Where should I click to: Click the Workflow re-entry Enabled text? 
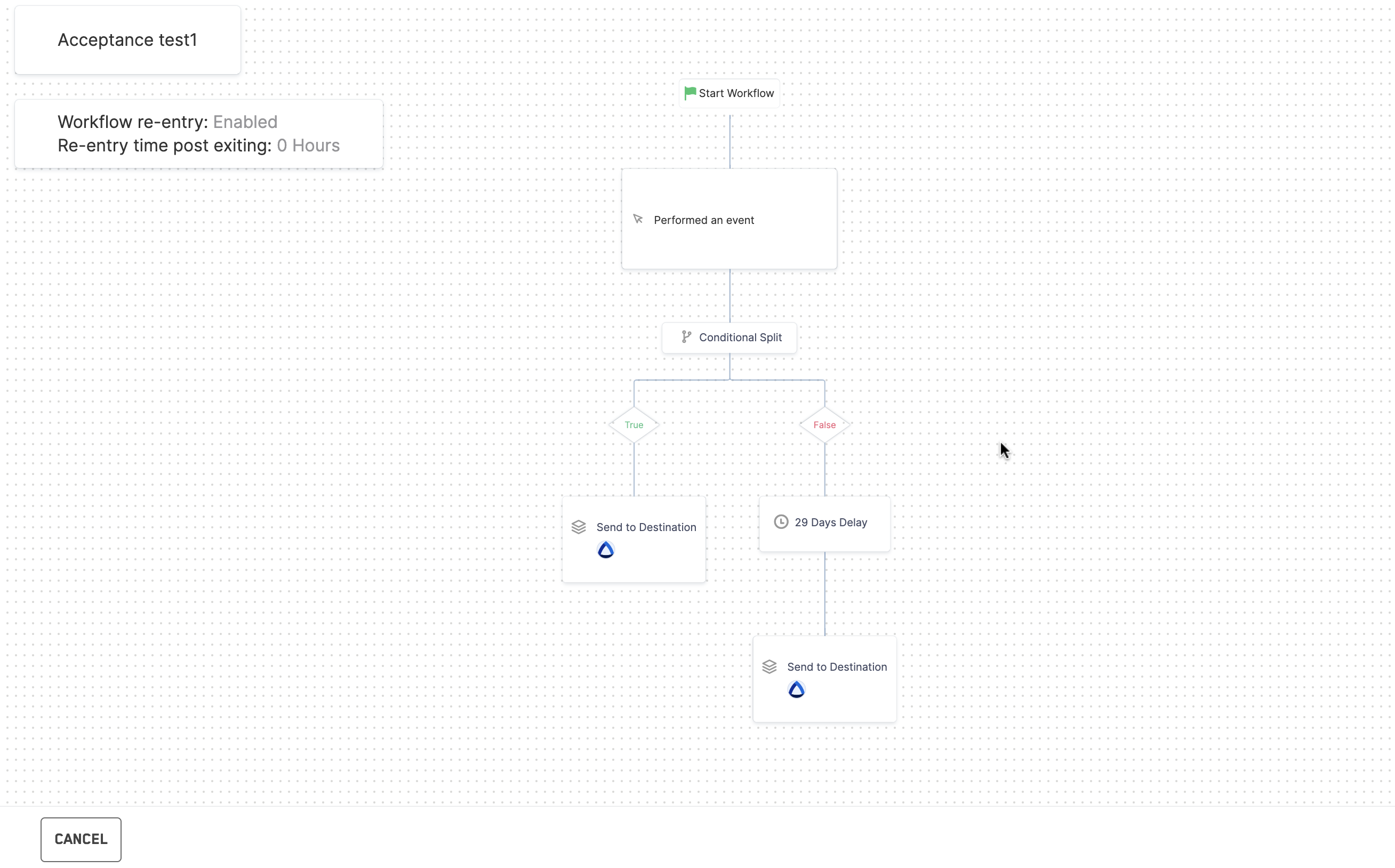245,122
